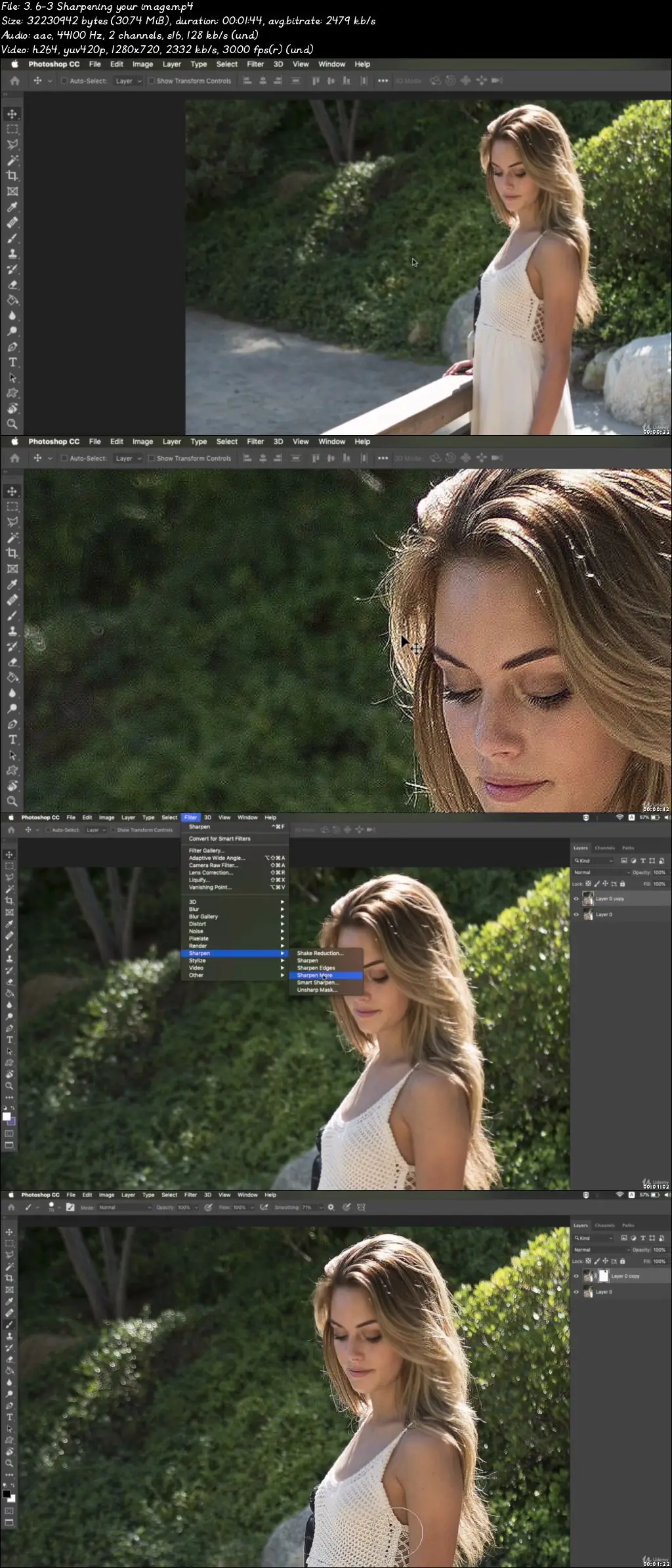The width and height of the screenshot is (672, 1568).
Task: Expand the Stylize submenu in the Filter menu
Action: 234,960
